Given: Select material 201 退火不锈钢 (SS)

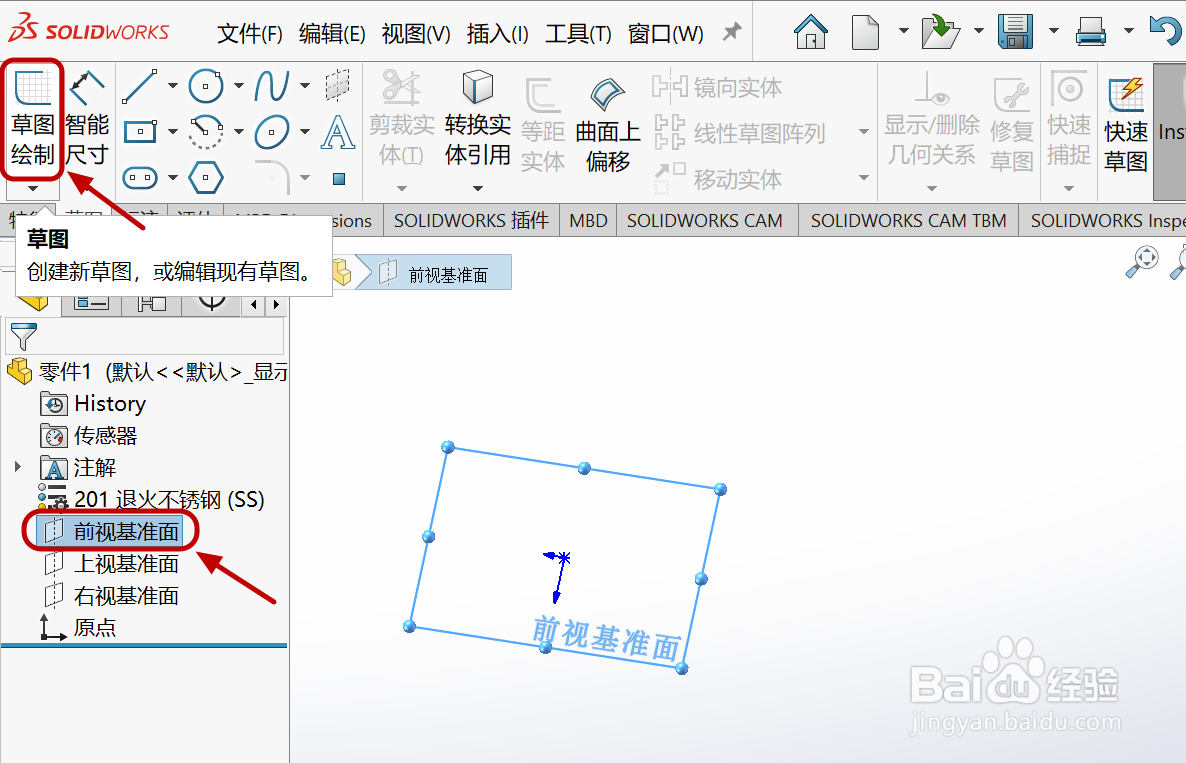Looking at the screenshot, I should 151,499.
